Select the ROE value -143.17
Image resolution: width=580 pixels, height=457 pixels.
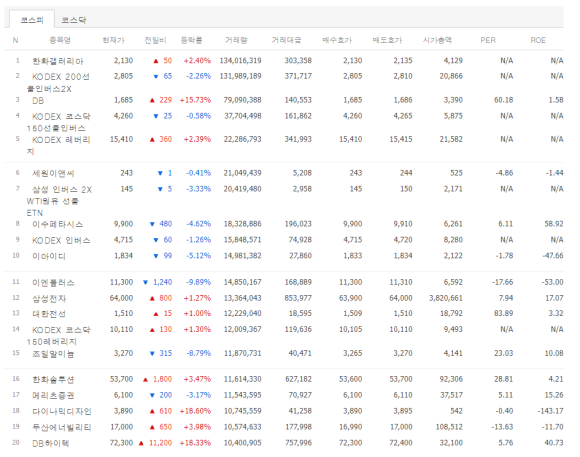click(551, 411)
